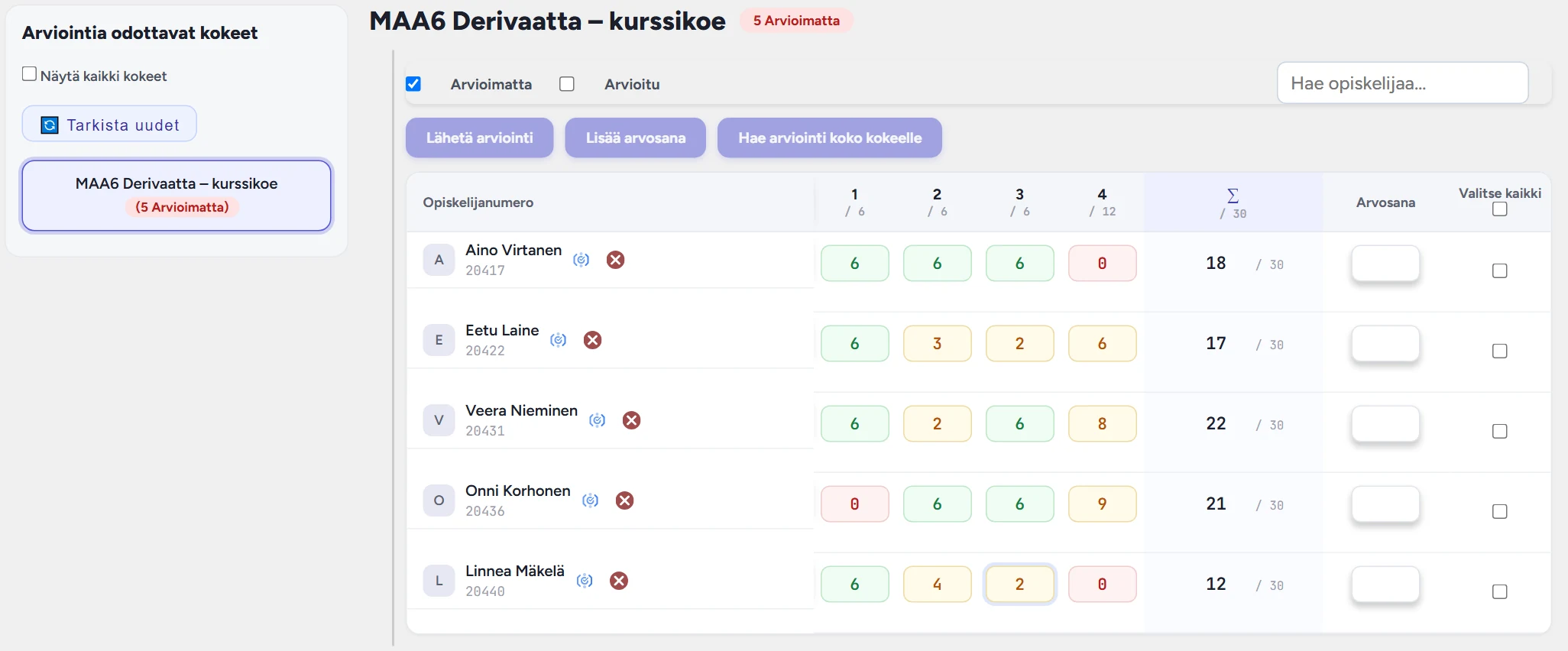Select Veera Nieminen's question 4 score of 8
The height and width of the screenshot is (651, 1568).
(1102, 424)
